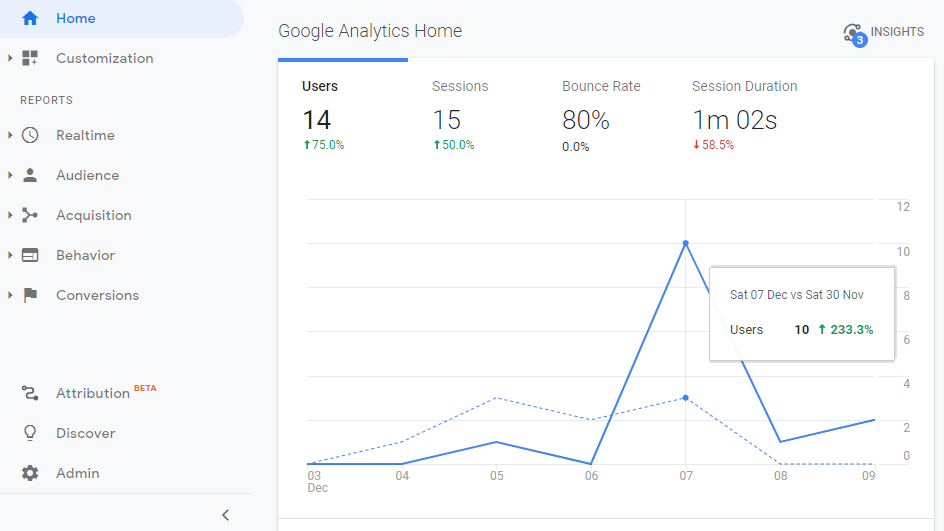This screenshot has width=944, height=531.
Task: Click the 05 date label on the axis
Action: coord(497,476)
